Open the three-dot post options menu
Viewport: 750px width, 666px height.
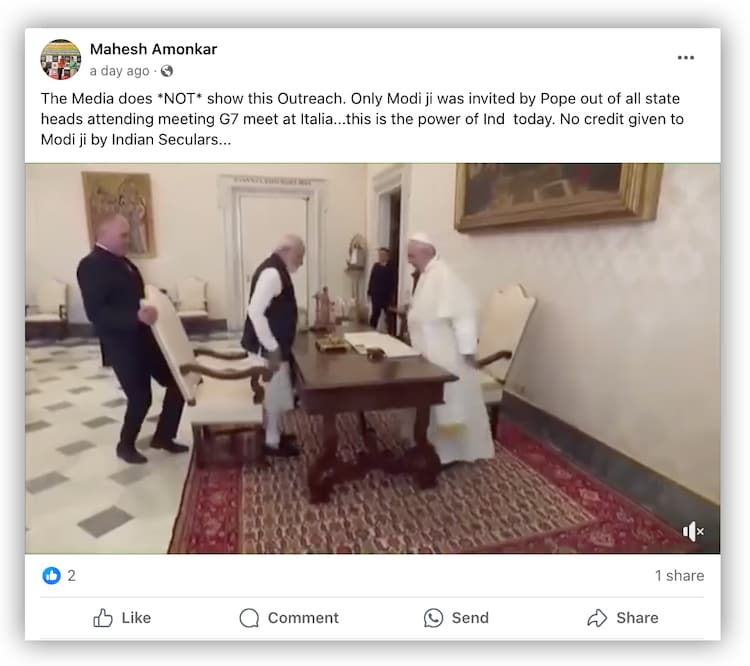pos(685,58)
